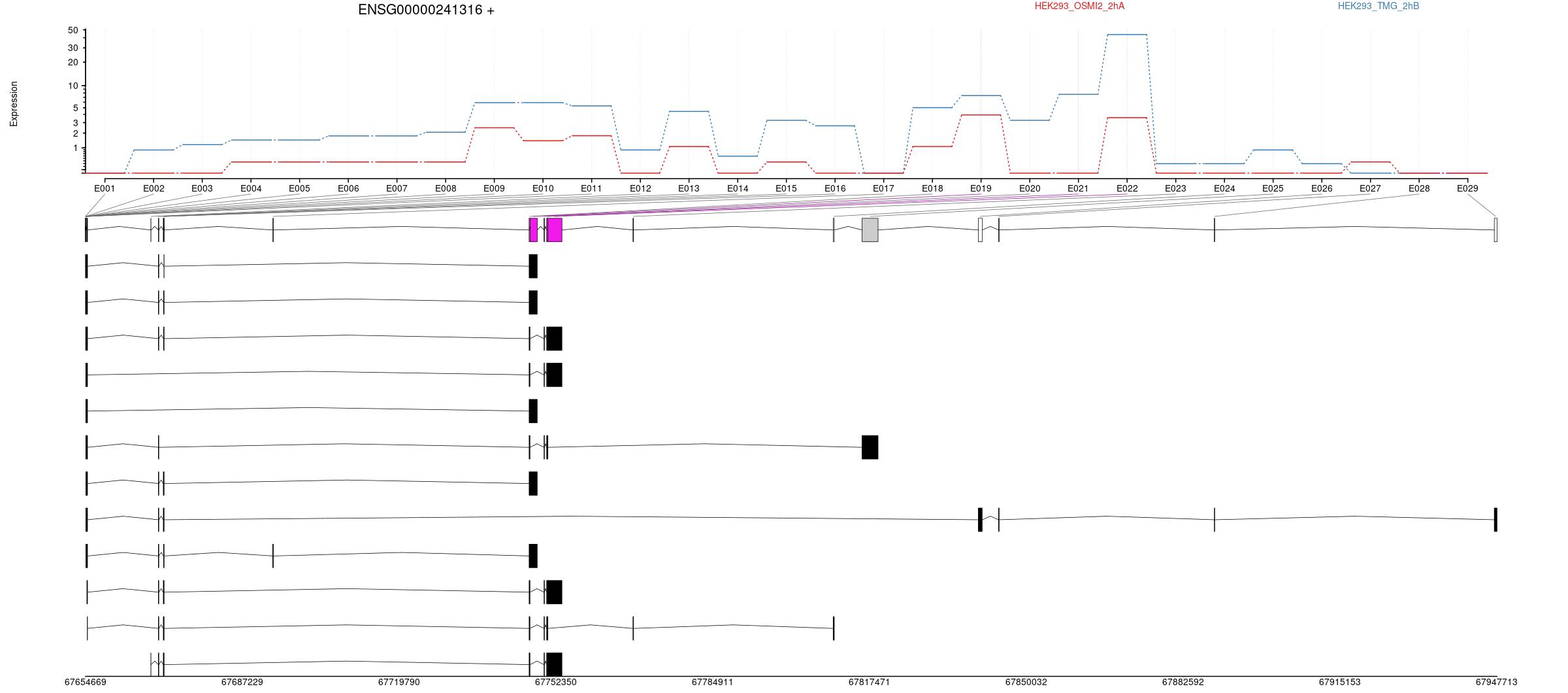Click y-axis tick value 3
This screenshot has height=693, width=1568.
tap(75, 123)
